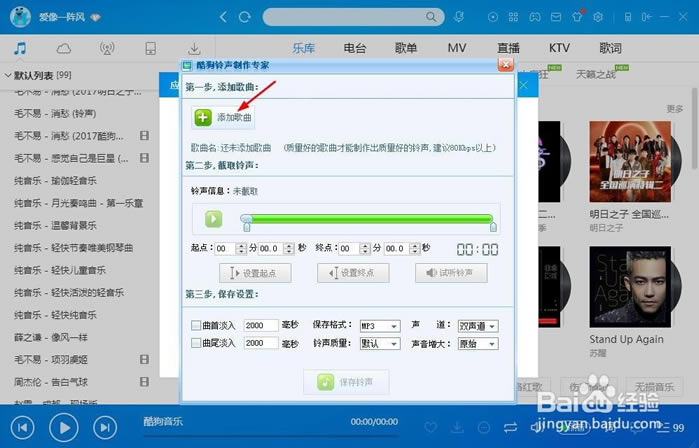This screenshot has height=448, width=699.
Task: Open the mail messages icon
Action: pyautogui.click(x=556, y=17)
